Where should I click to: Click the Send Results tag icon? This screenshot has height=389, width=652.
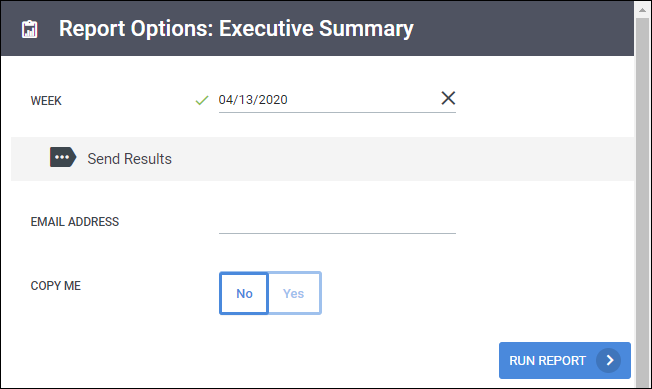(63, 157)
